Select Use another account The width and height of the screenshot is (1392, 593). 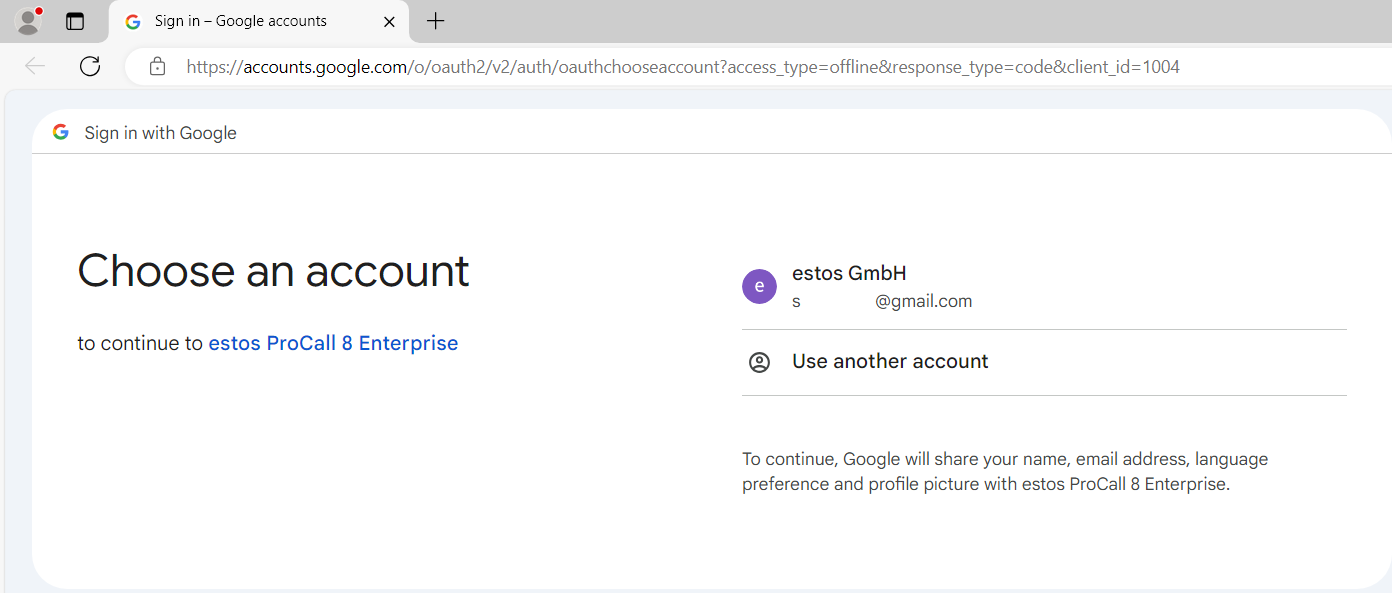coord(890,362)
